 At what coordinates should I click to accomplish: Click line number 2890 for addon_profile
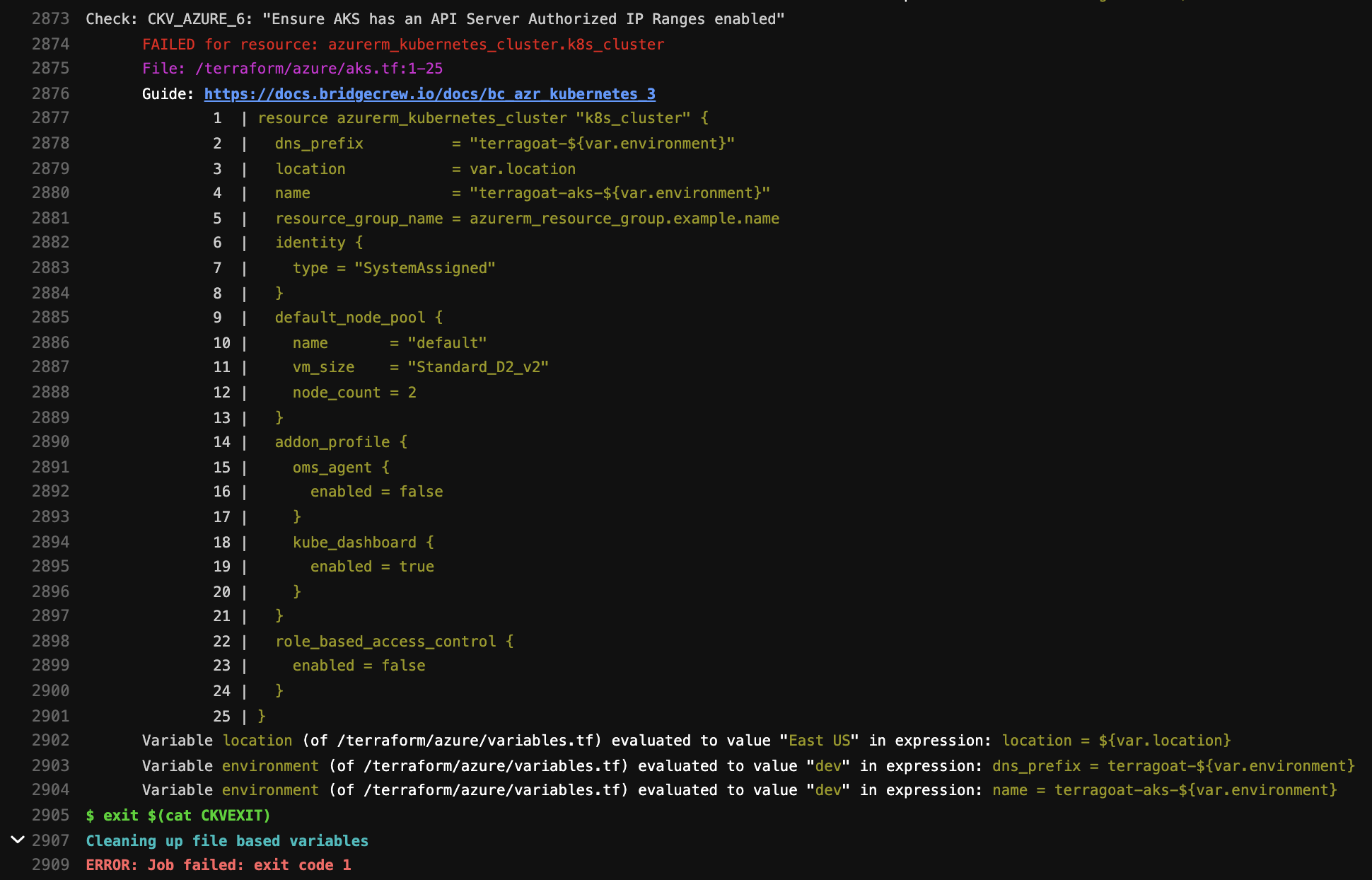coord(50,441)
